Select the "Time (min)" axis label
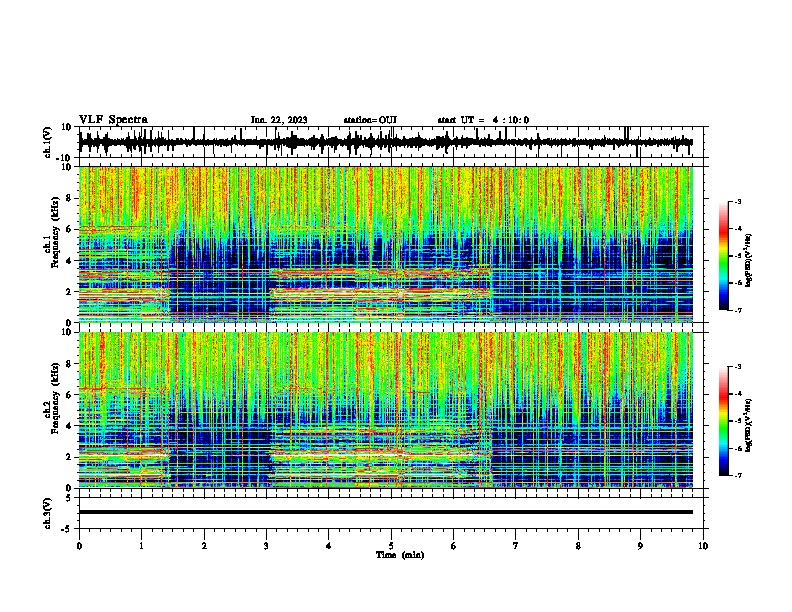 coord(400,555)
